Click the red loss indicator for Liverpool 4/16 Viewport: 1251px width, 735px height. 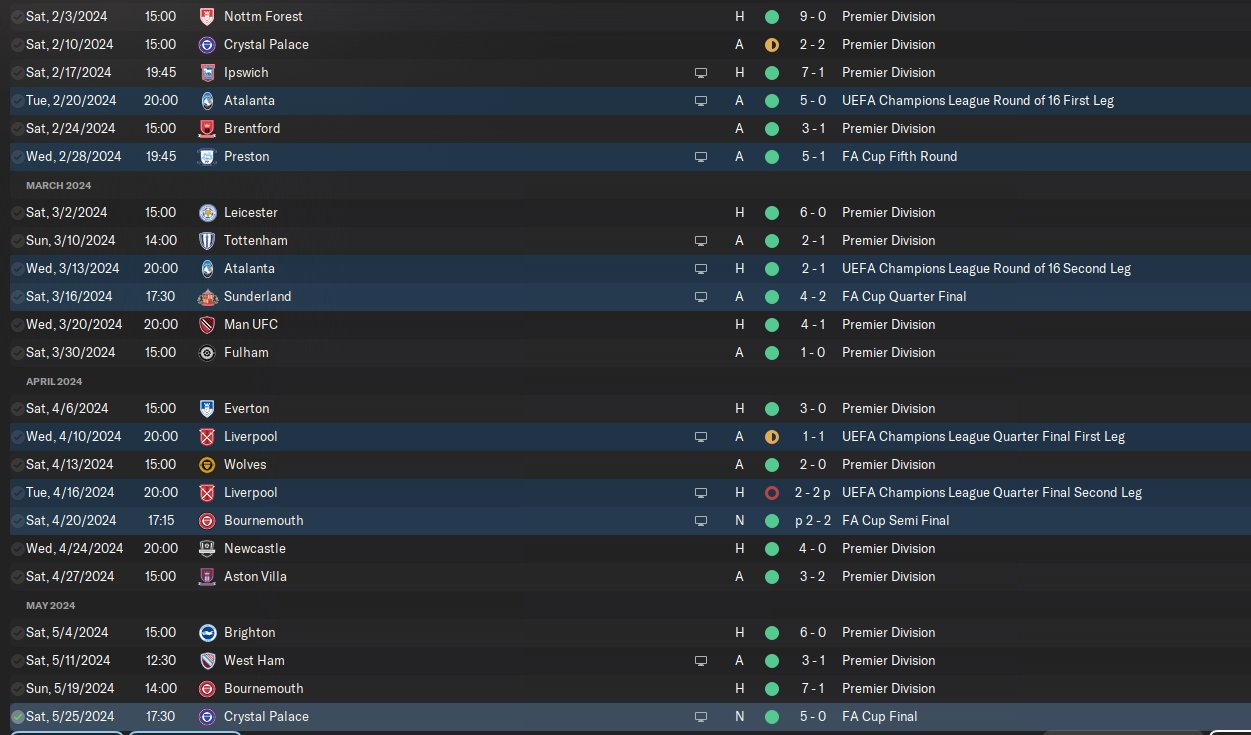(x=772, y=493)
